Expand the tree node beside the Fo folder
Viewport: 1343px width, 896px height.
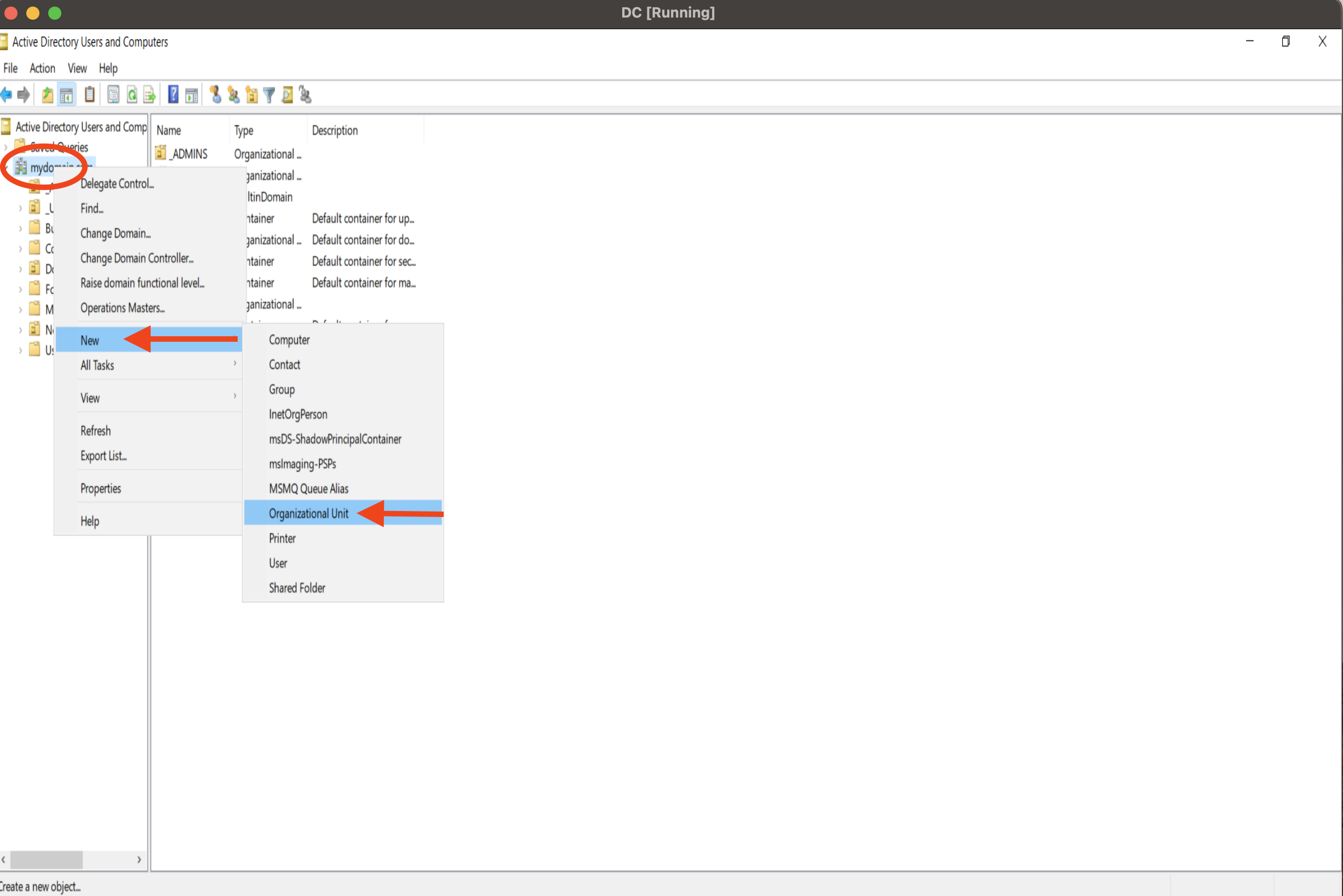click(21, 289)
